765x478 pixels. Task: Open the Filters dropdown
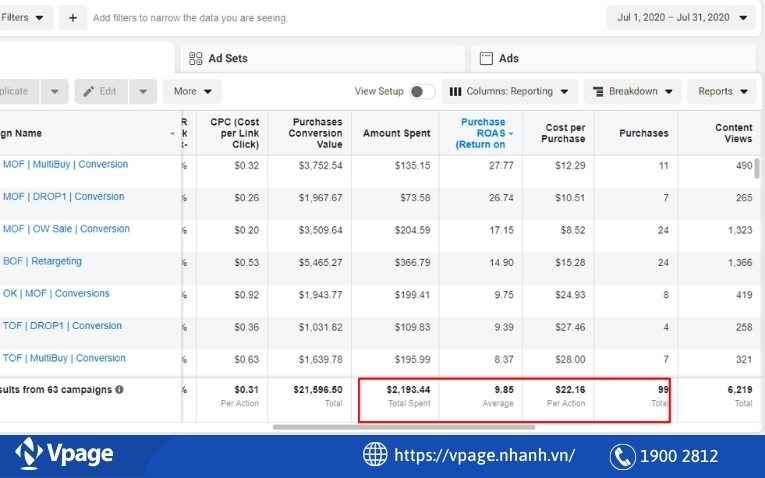point(22,18)
